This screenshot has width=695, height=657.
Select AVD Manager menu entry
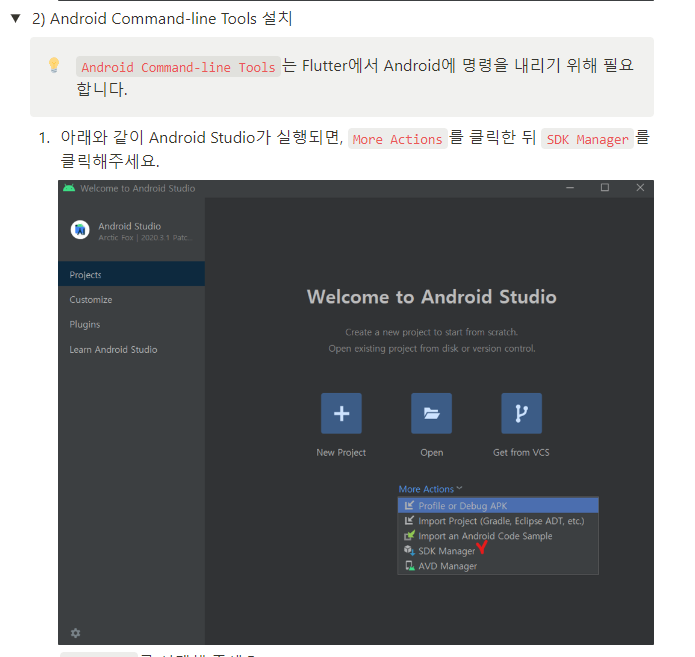pyautogui.click(x=498, y=566)
